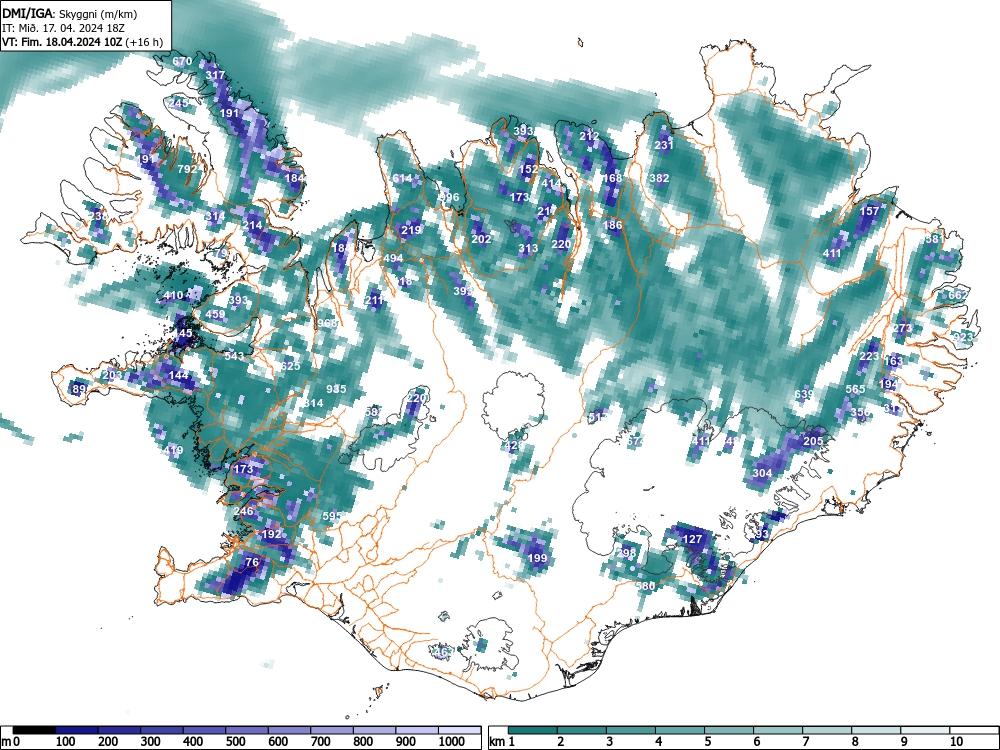Click the visibility value '273' on the map
The height and width of the screenshot is (750, 1000).
pyautogui.click(x=902, y=328)
